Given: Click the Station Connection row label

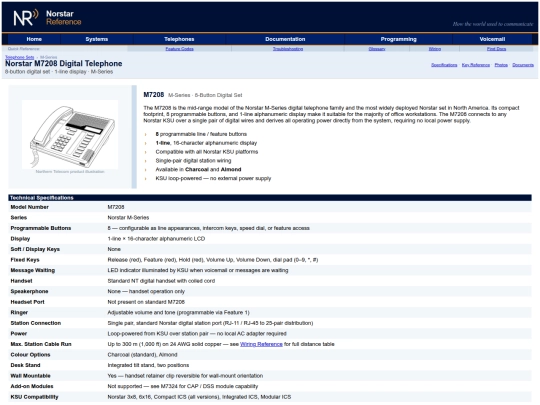Looking at the screenshot, I should click(x=35, y=323).
